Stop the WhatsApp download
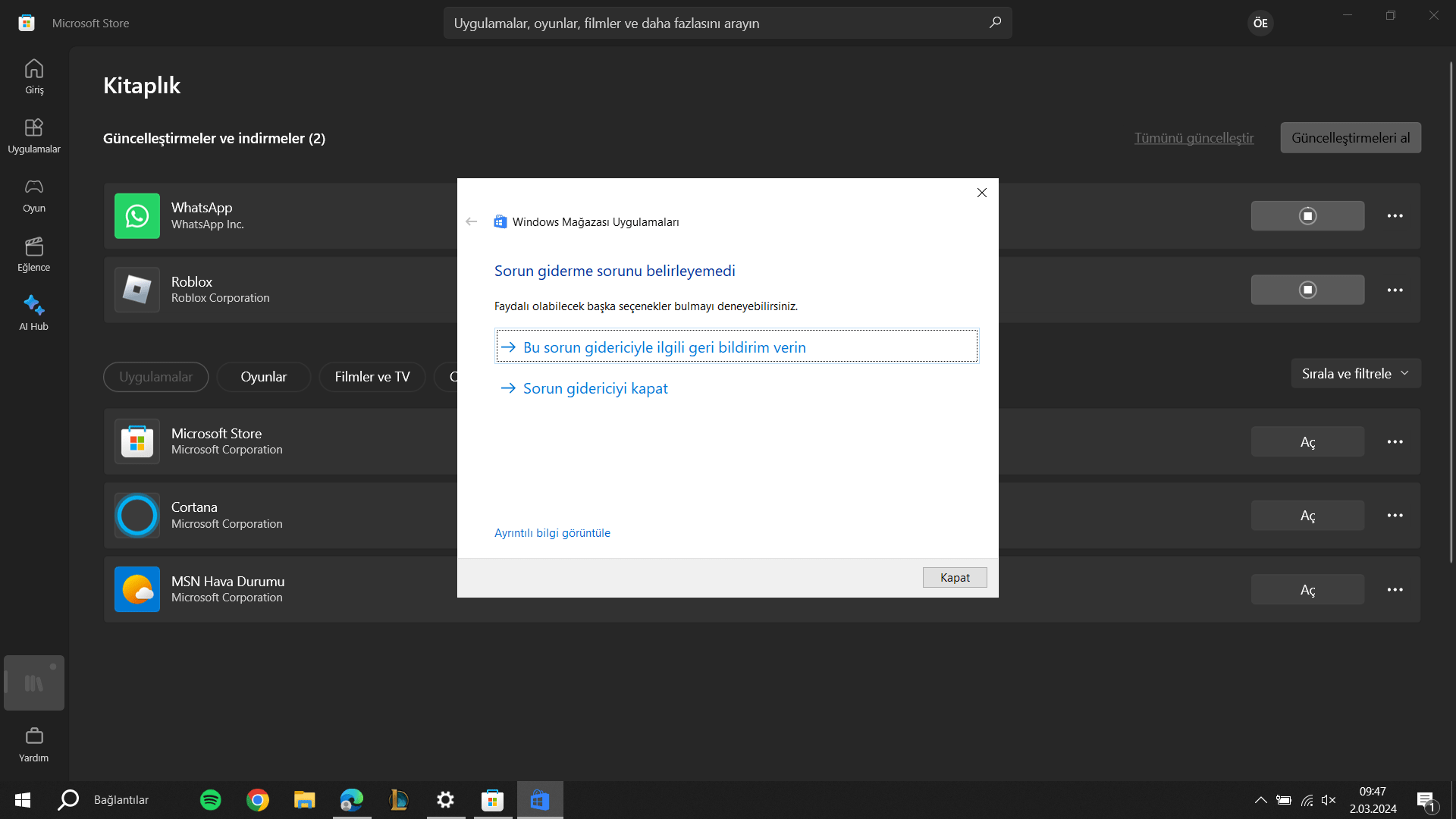This screenshot has width=1456, height=819. pos(1307,216)
